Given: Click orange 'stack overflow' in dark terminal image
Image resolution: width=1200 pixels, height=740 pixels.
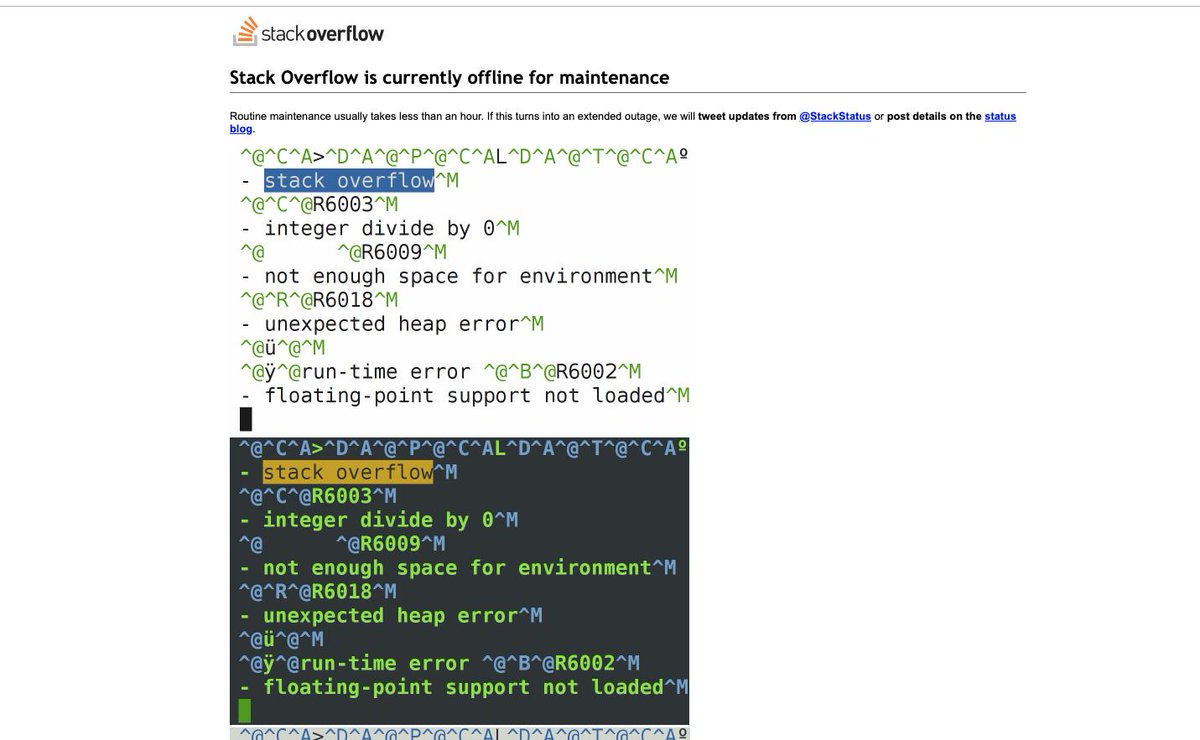Looking at the screenshot, I should (348, 473).
